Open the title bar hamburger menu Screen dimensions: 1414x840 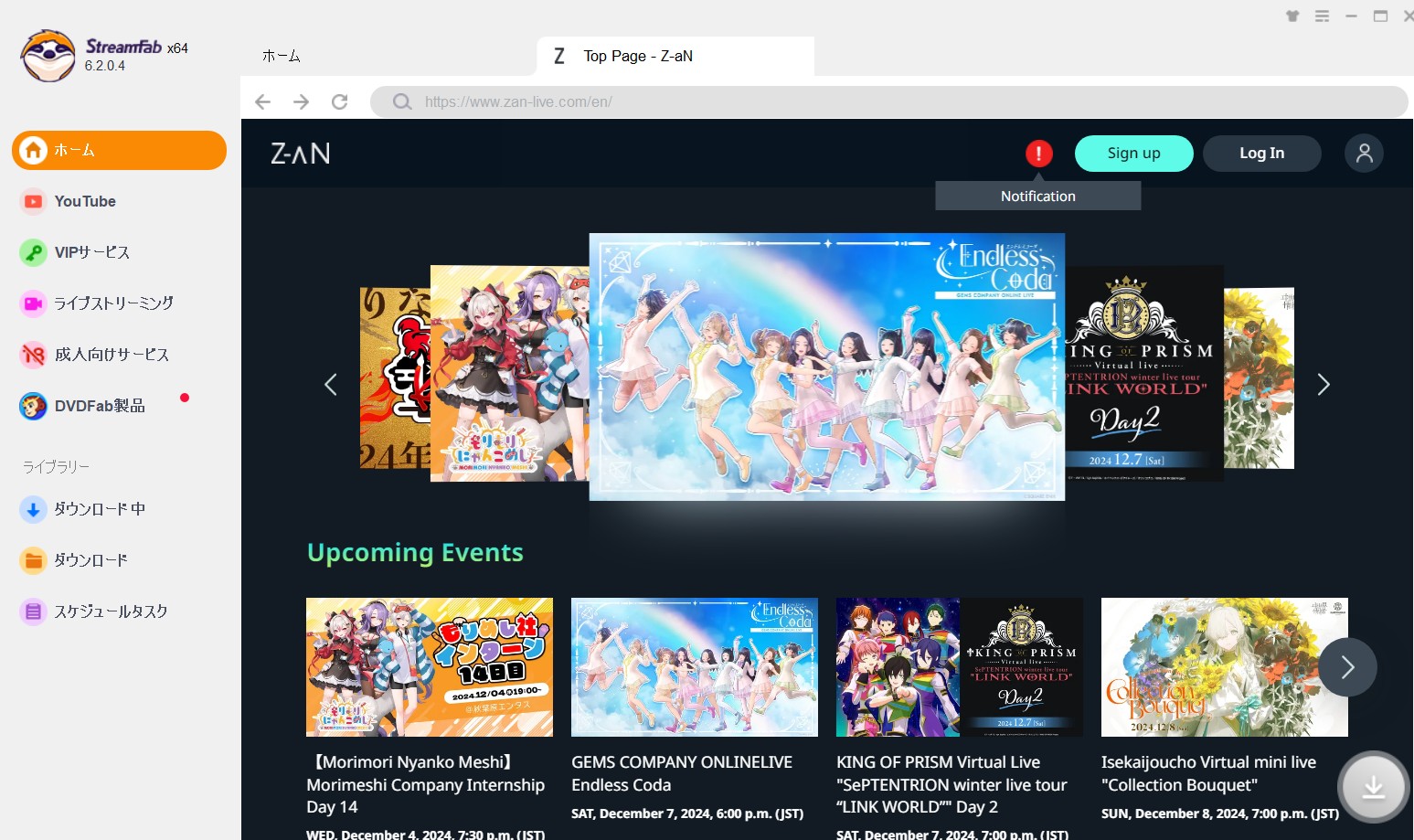tap(1322, 16)
